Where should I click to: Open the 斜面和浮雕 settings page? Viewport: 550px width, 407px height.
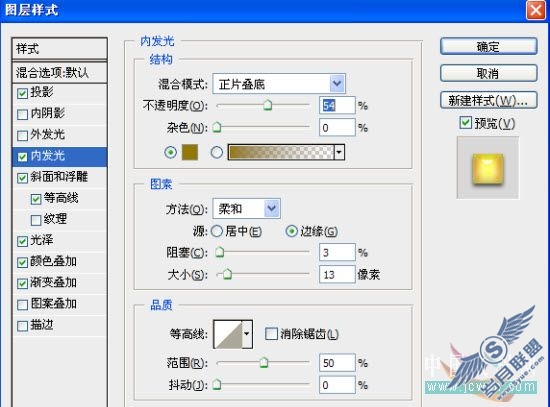(59, 177)
